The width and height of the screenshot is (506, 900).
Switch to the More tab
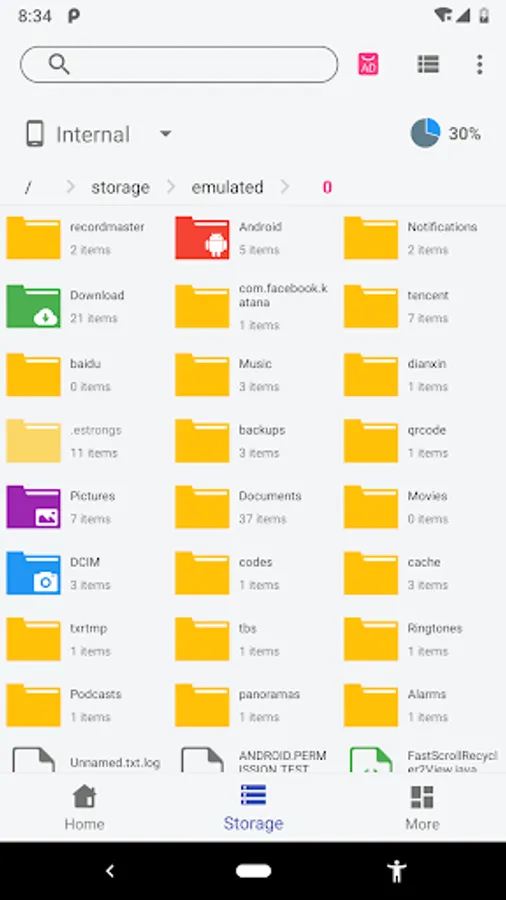[422, 808]
